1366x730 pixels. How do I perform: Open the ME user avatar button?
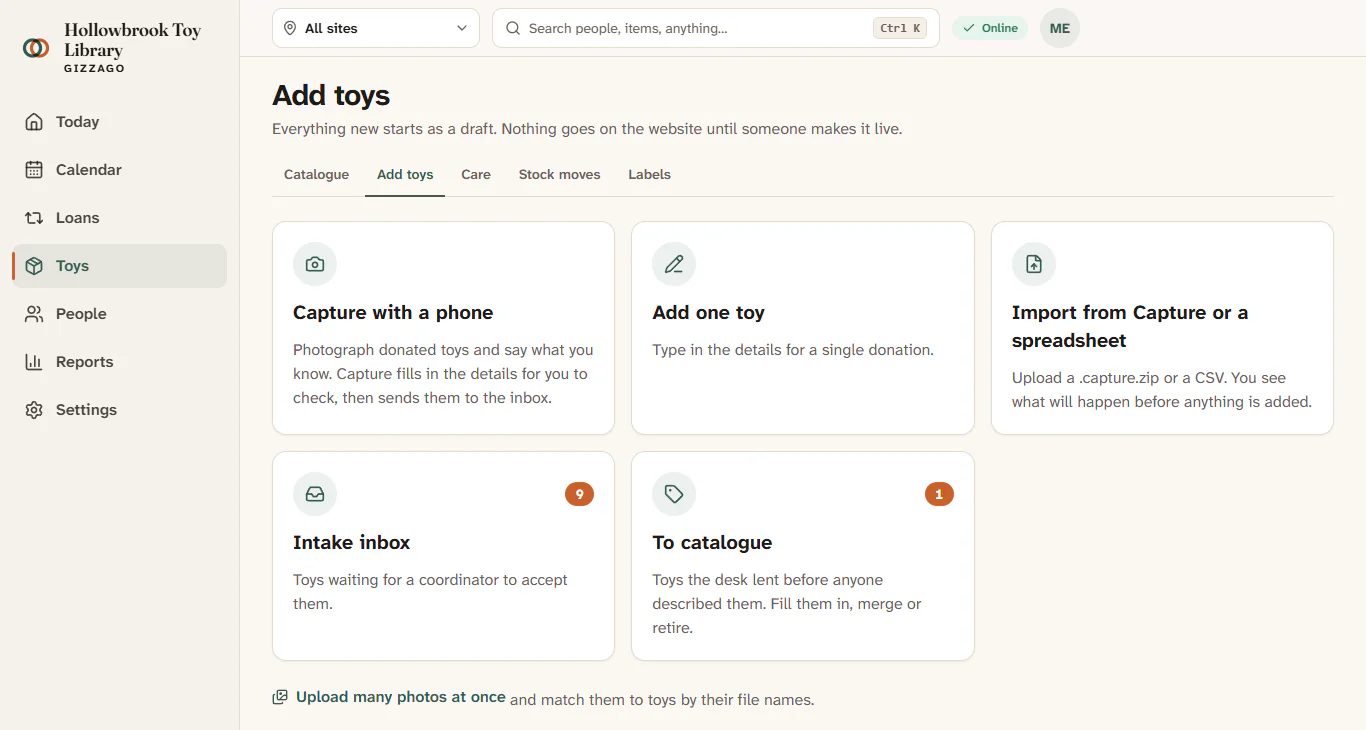[1060, 28]
